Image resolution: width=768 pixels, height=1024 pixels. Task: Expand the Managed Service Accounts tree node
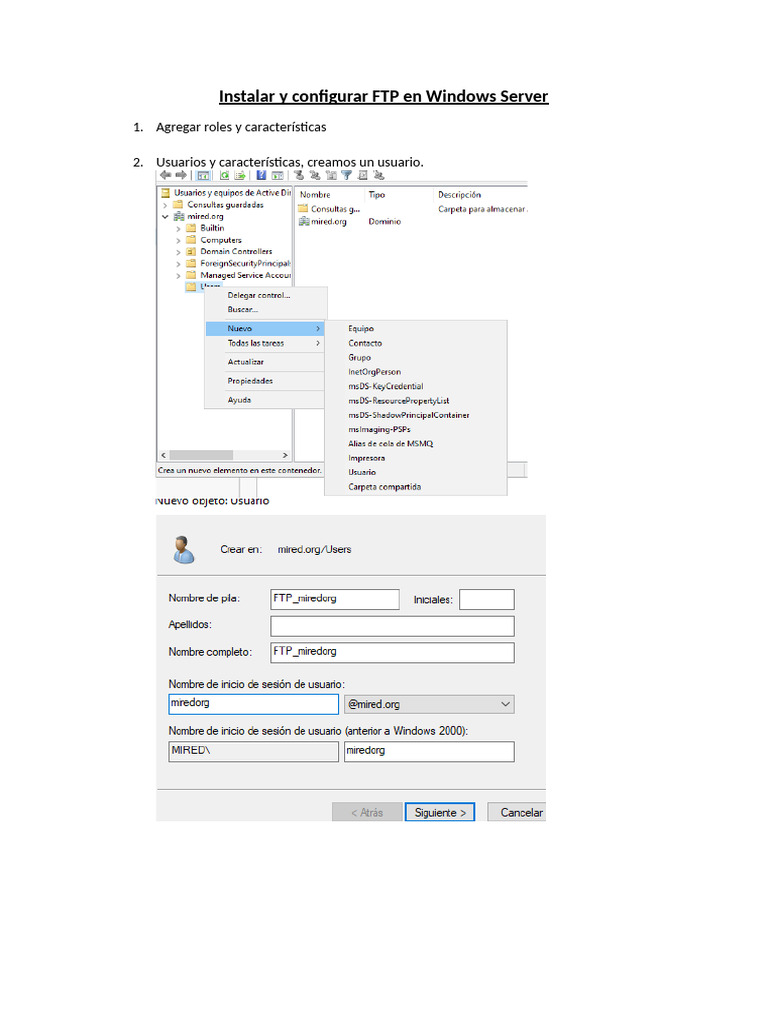pyautogui.click(x=178, y=276)
